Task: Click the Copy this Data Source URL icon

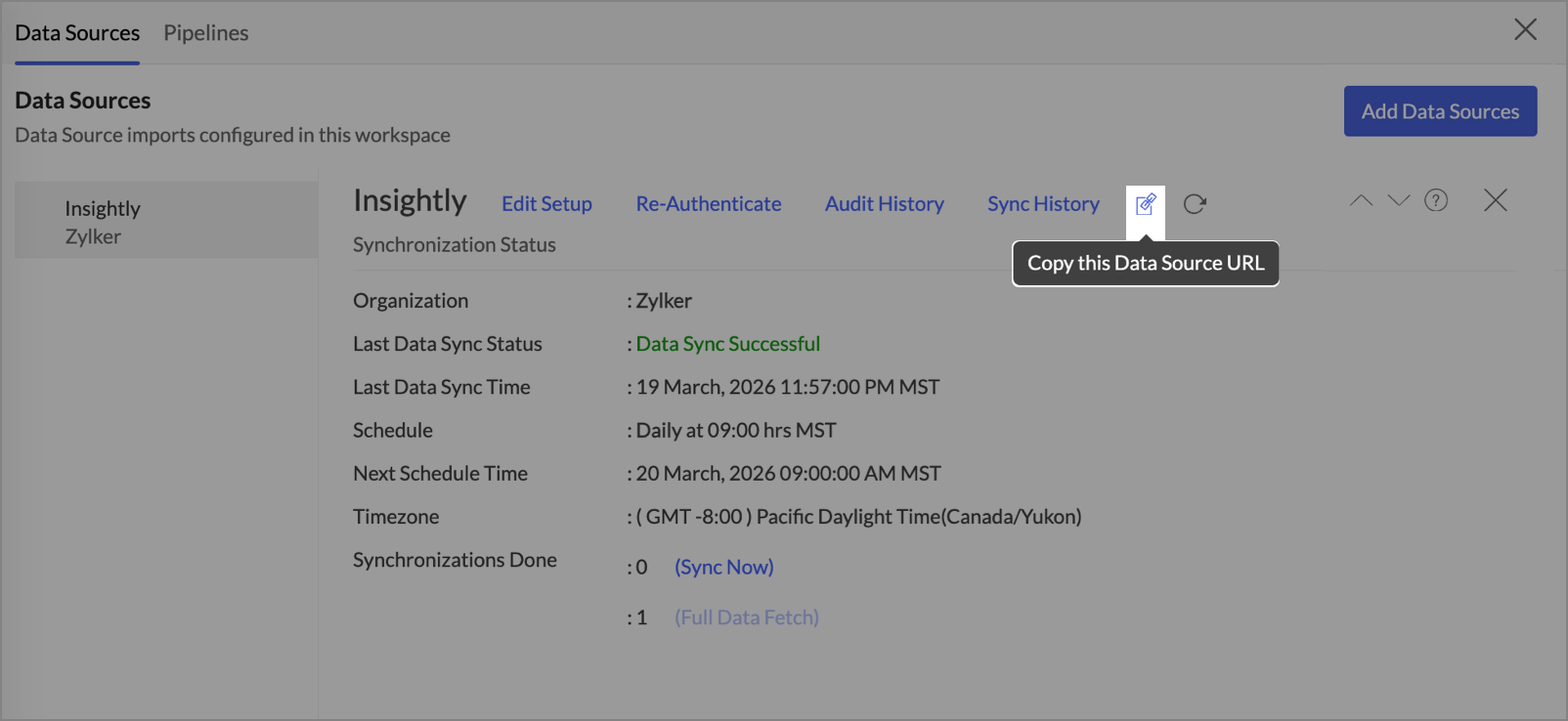Action: tap(1146, 204)
